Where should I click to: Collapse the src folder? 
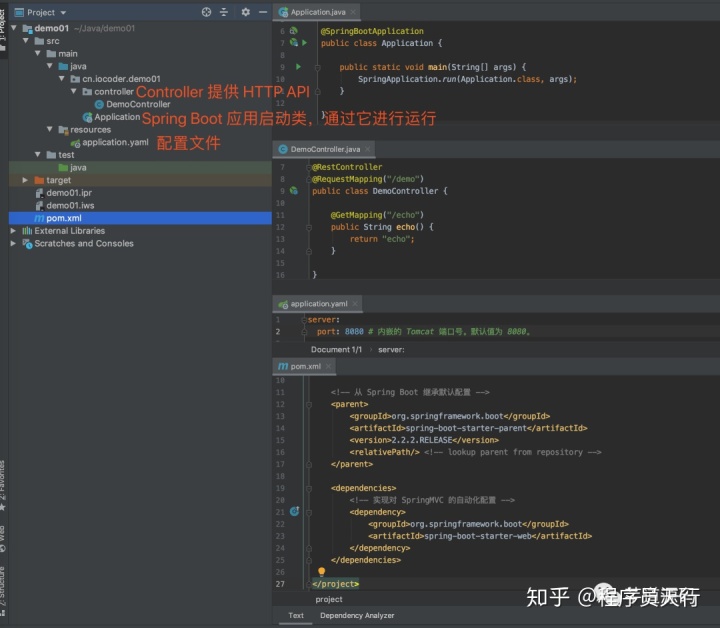26,41
